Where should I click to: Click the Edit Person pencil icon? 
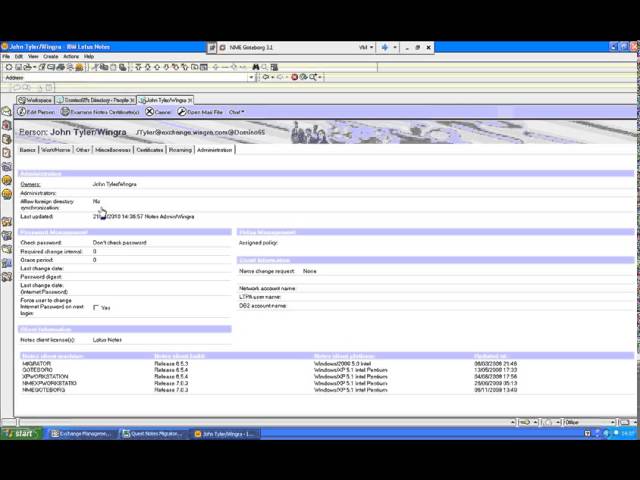coord(21,111)
